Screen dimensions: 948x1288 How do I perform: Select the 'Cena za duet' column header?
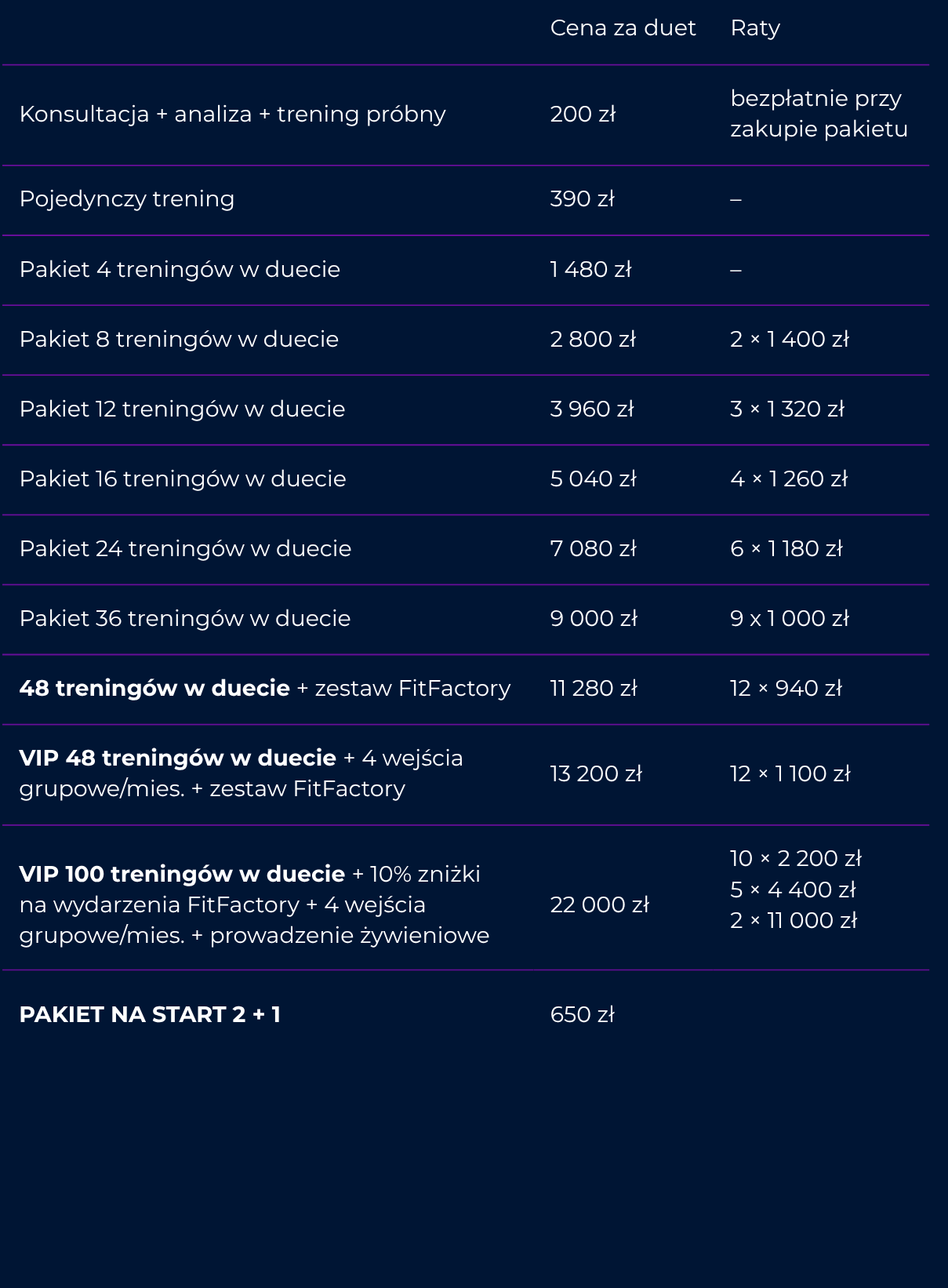click(623, 28)
